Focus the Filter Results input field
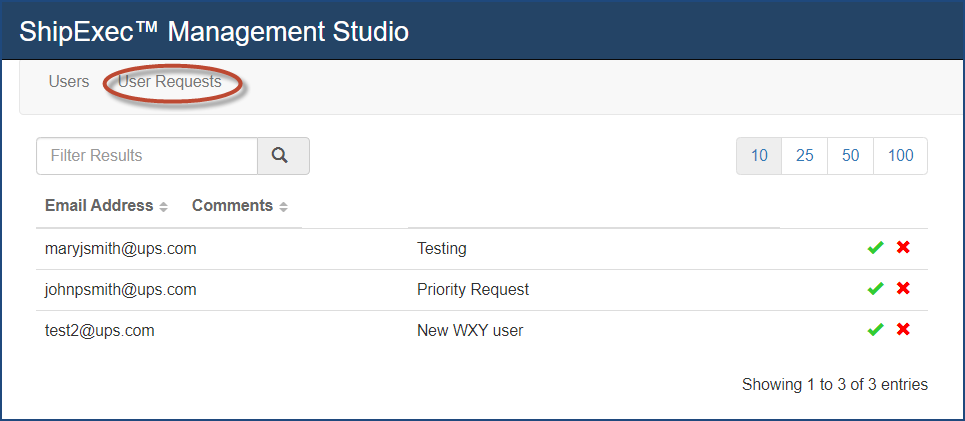This screenshot has height=421, width=965. click(146, 156)
